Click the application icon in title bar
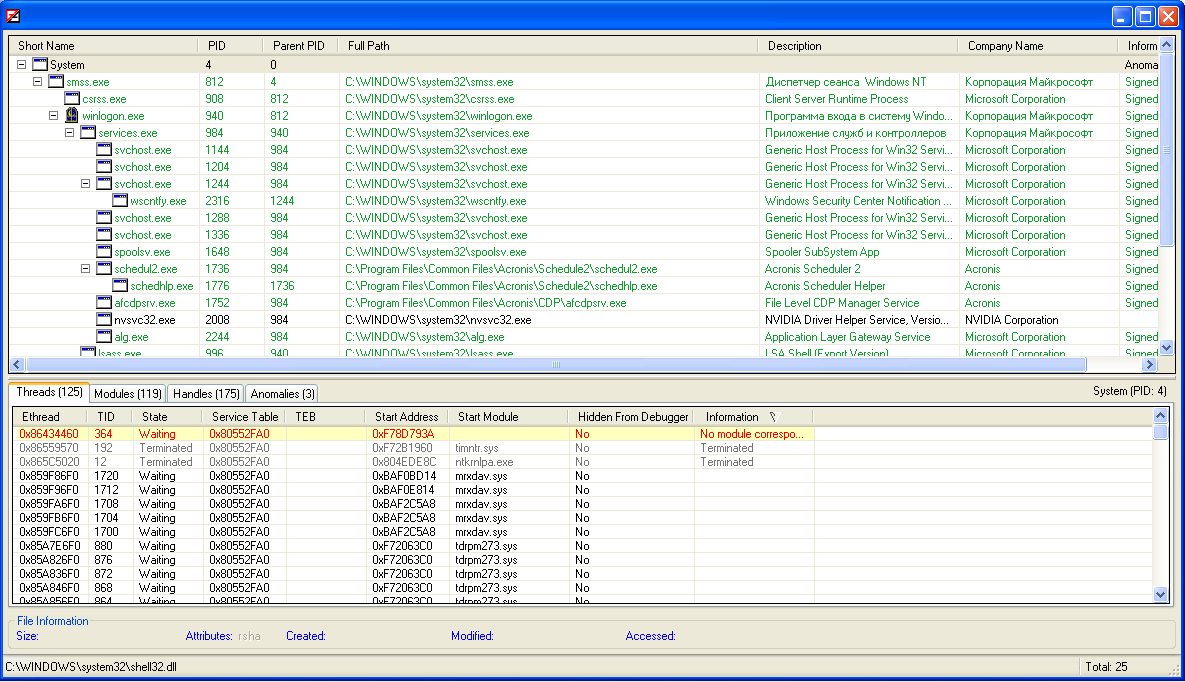 tap(12, 16)
